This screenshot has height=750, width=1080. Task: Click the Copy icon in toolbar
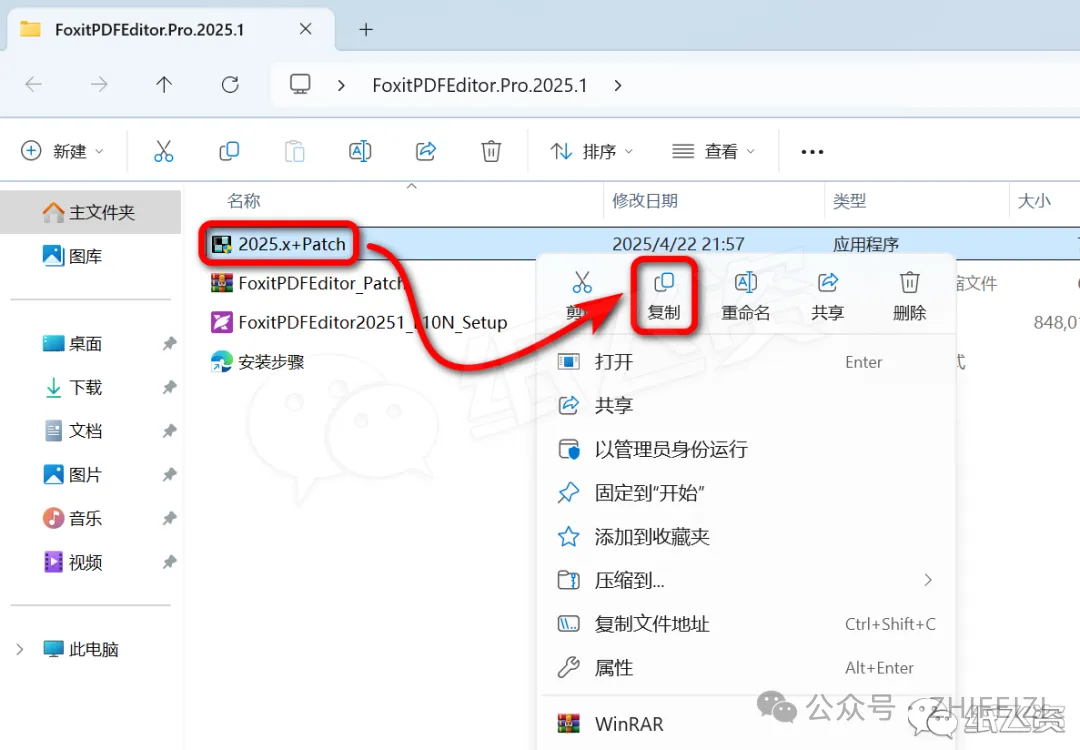tap(229, 151)
